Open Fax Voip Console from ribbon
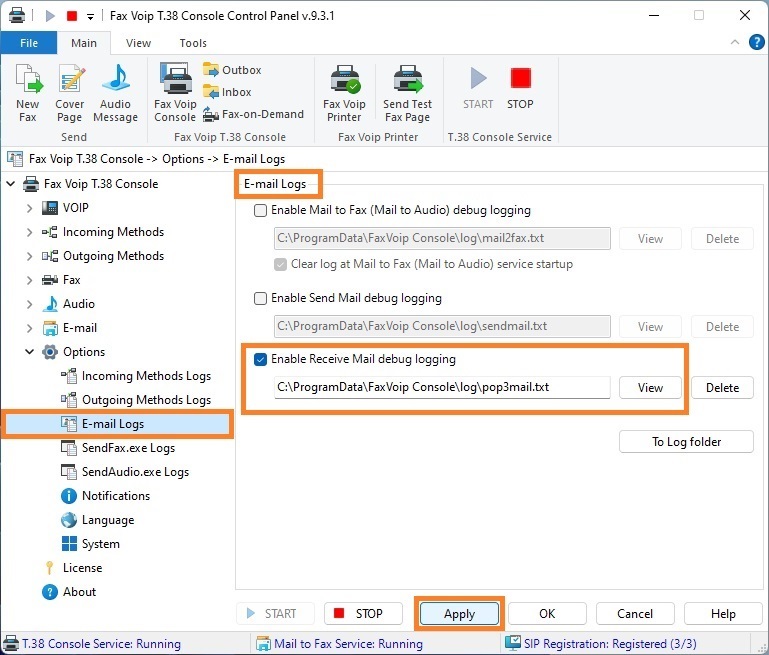 coord(175,92)
